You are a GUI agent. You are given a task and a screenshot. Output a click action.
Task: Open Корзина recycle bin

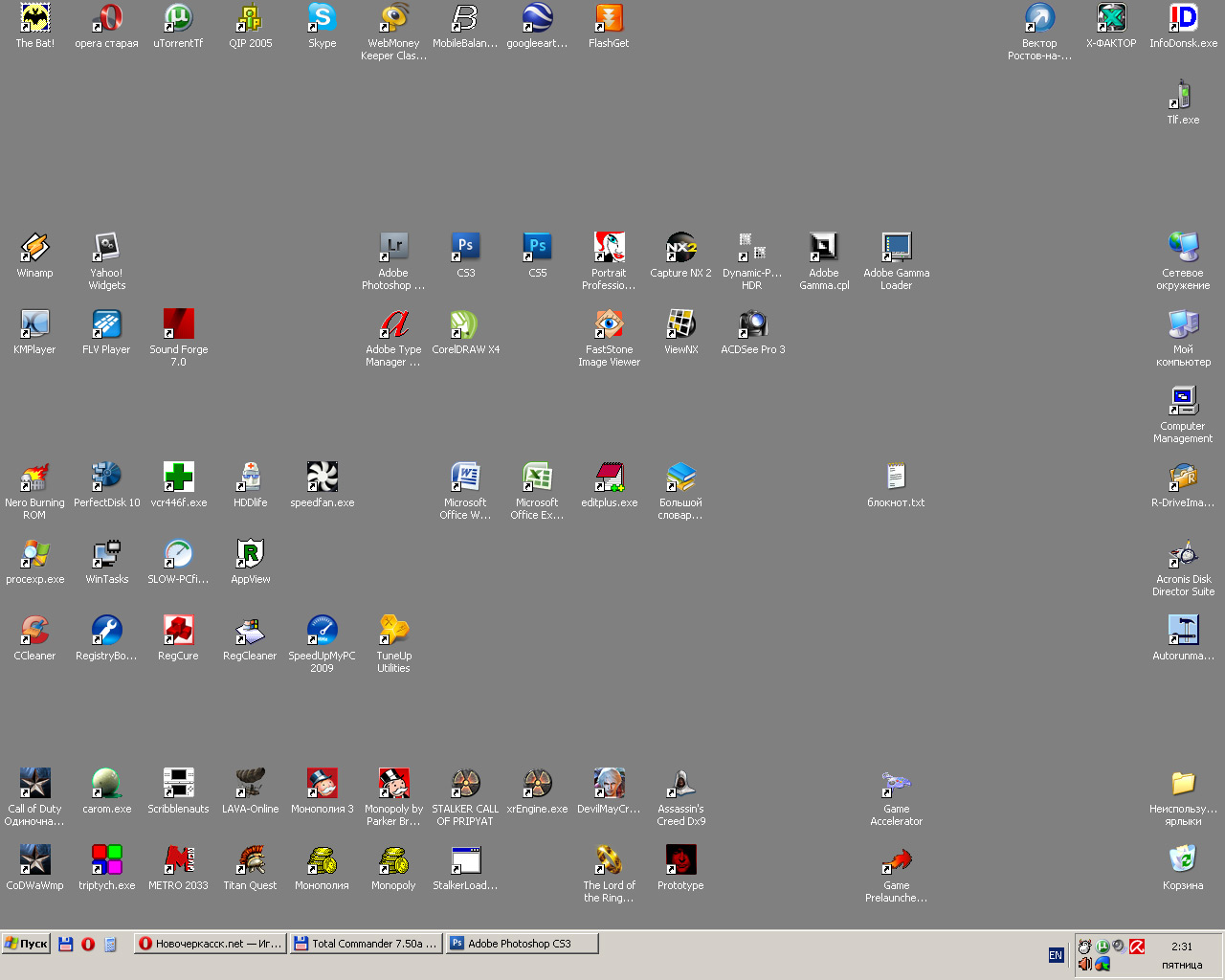[1184, 859]
